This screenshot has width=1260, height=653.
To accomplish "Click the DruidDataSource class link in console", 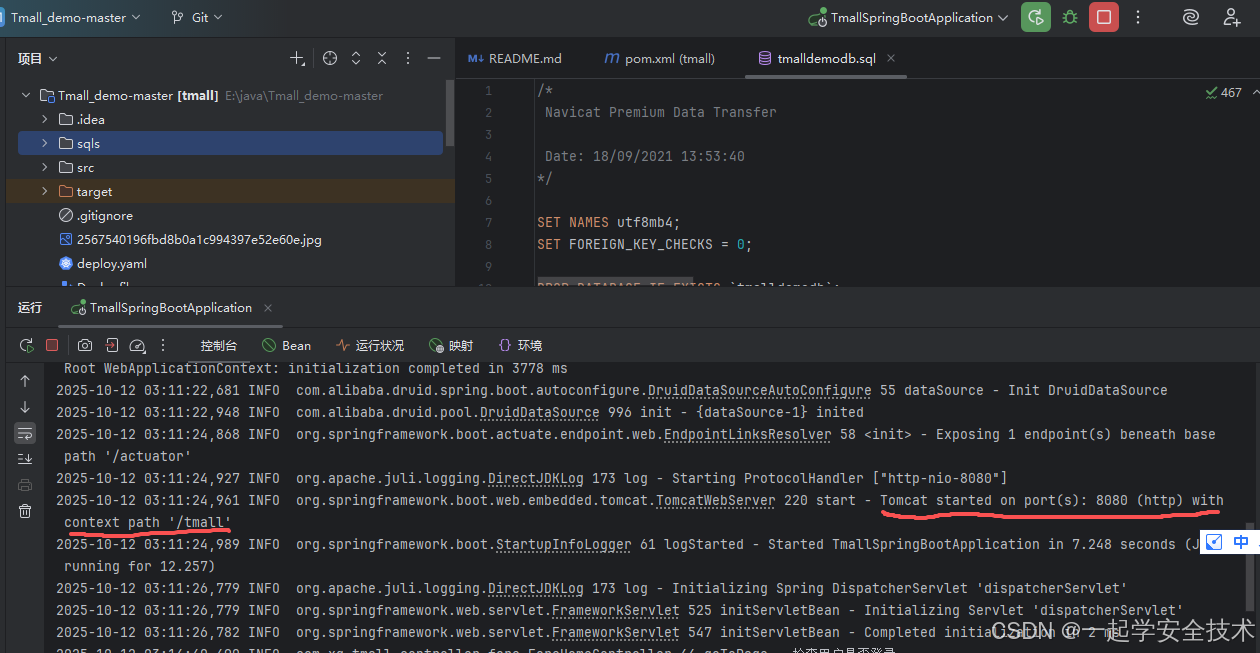I will pos(540,413).
